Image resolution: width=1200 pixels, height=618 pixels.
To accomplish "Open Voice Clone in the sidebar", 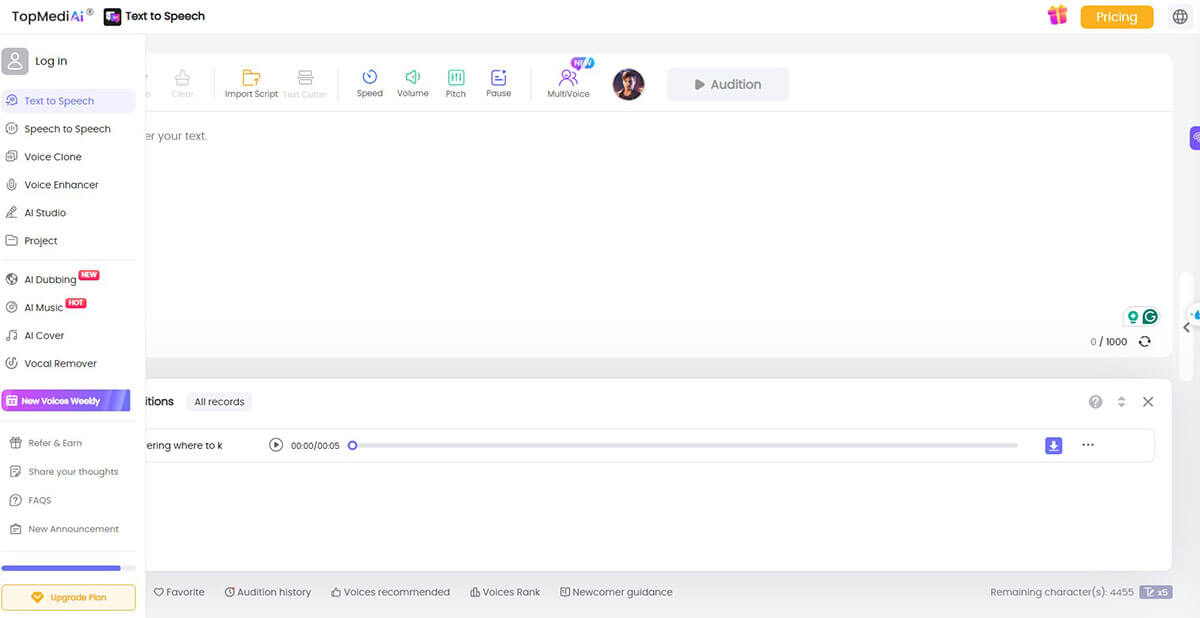I will click(53, 157).
